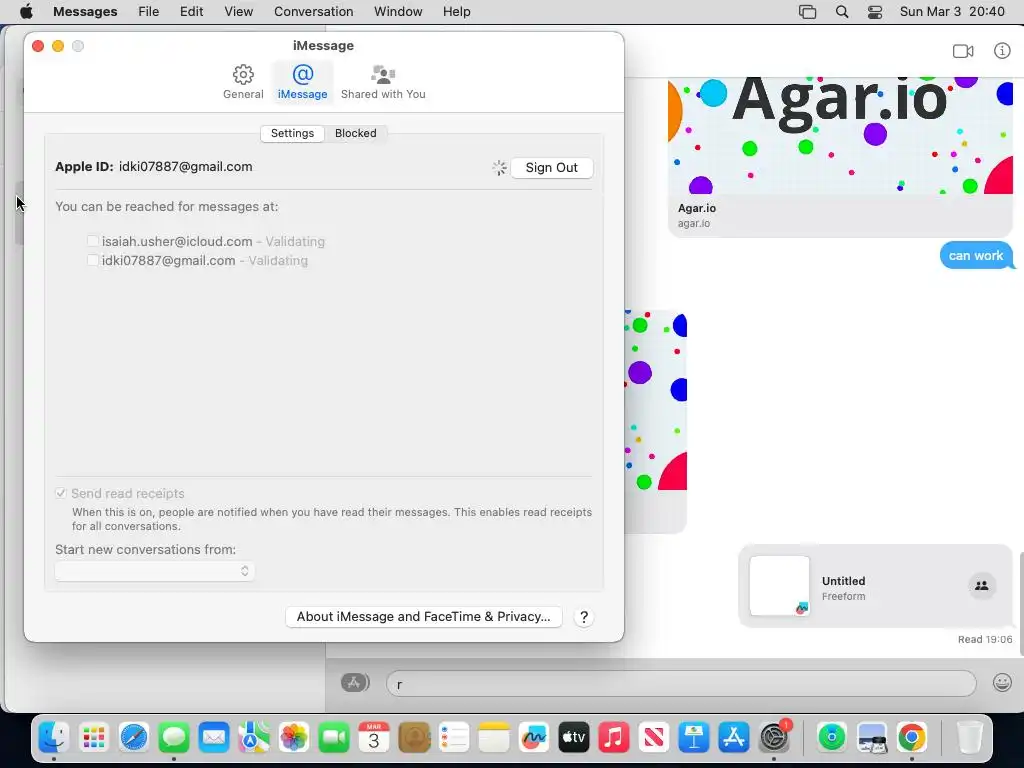Open Stage Manager window icon in menu bar
This screenshot has height=768, width=1024.
808,12
